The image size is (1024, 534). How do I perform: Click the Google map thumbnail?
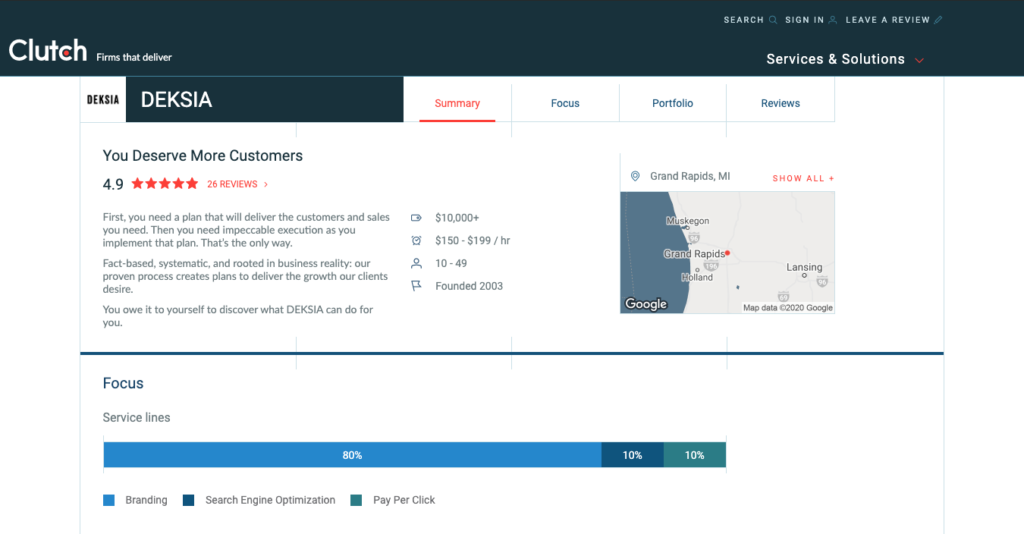click(728, 253)
